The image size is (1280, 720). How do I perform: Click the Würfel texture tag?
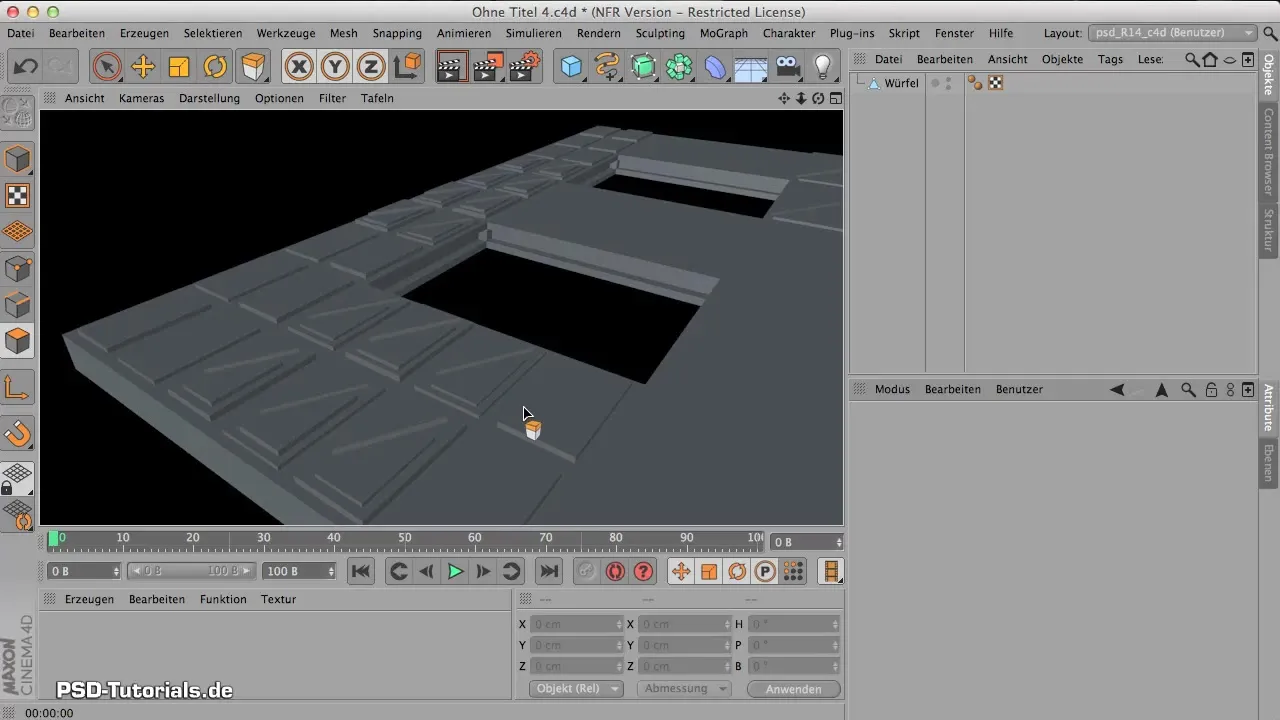[995, 83]
